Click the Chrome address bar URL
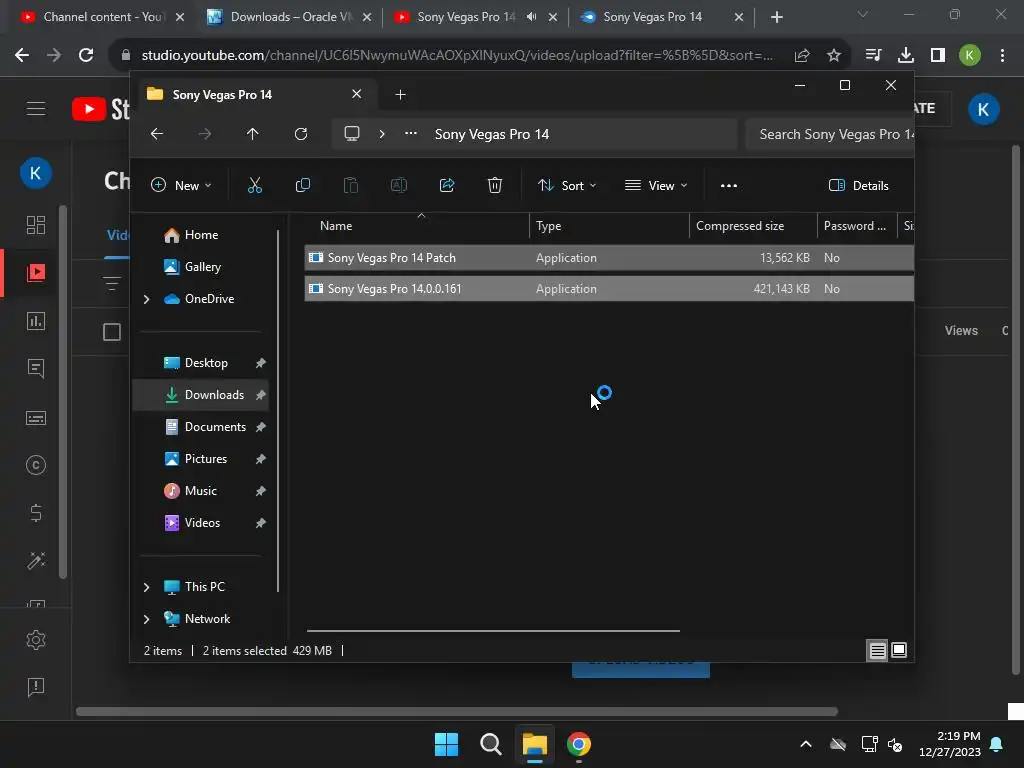Image resolution: width=1024 pixels, height=768 pixels. point(457,56)
